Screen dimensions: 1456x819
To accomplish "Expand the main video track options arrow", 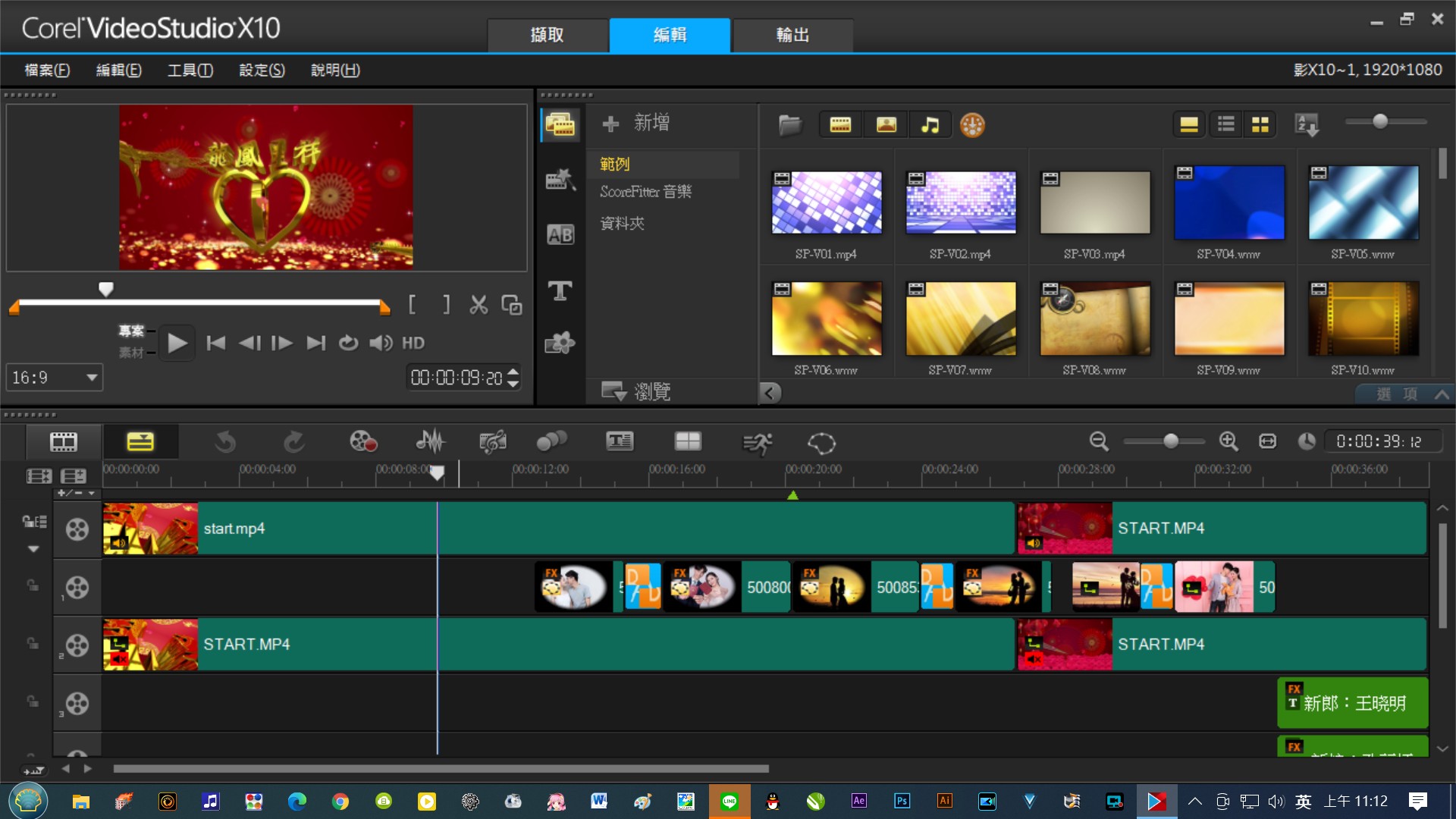I will click(x=33, y=549).
